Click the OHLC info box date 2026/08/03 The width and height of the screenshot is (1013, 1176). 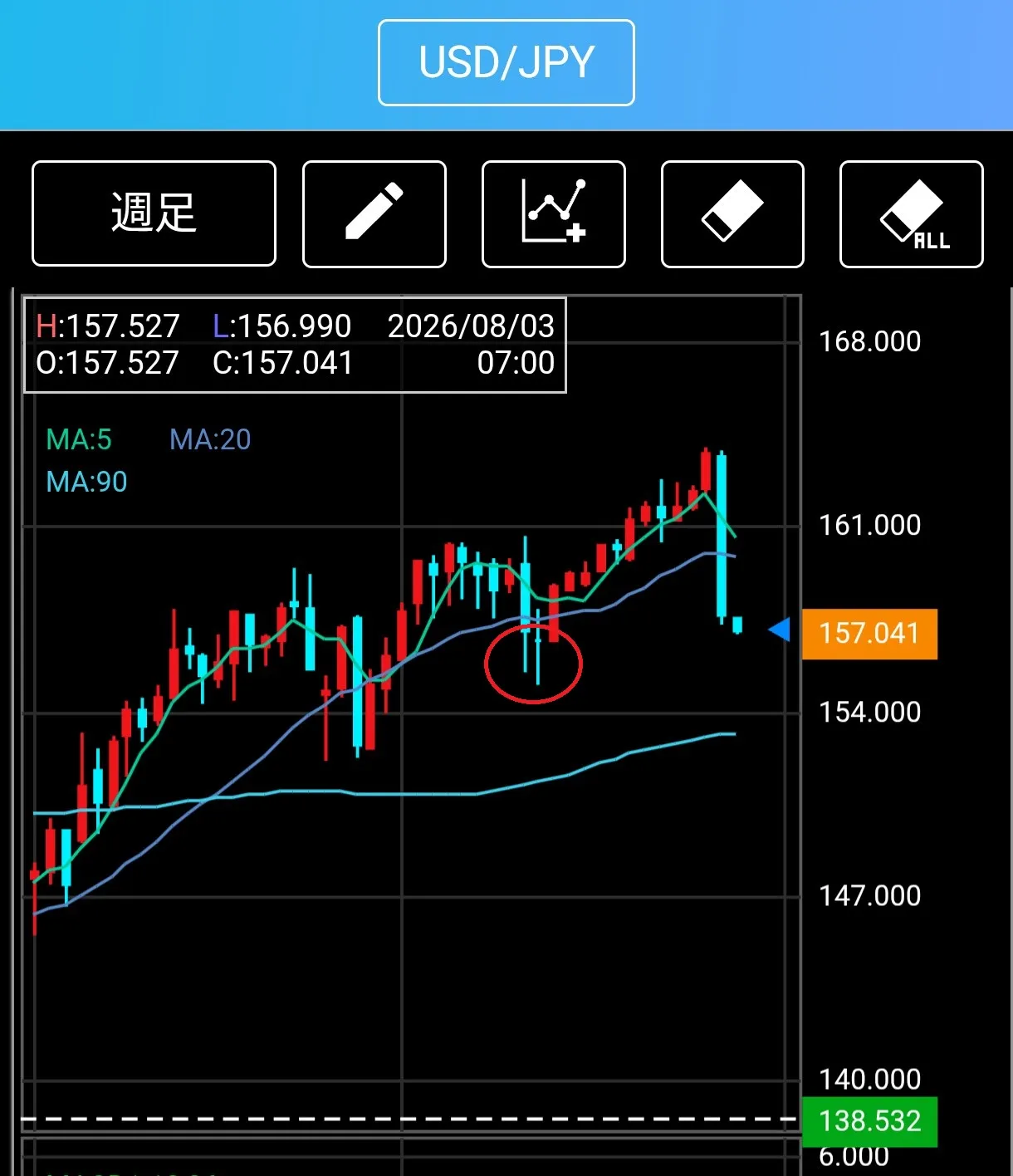point(471,326)
